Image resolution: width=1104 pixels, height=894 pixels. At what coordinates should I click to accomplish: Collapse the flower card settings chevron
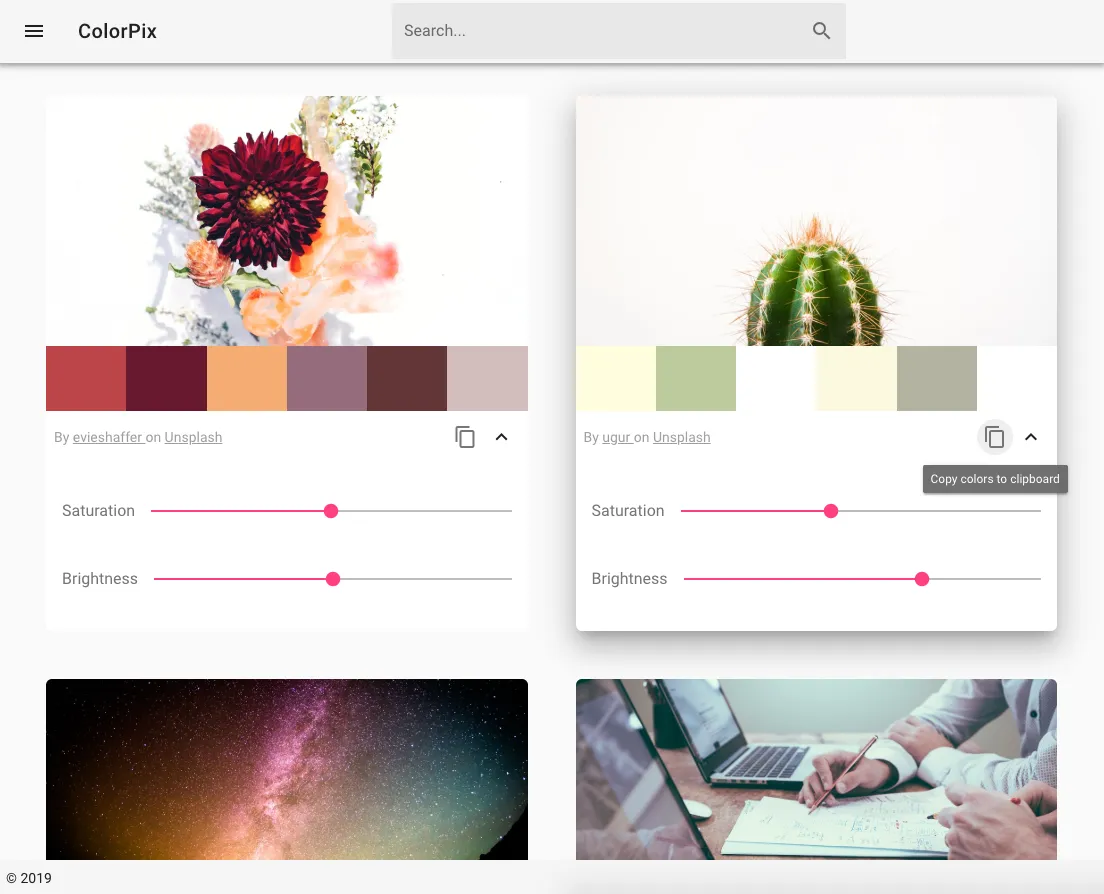[502, 437]
